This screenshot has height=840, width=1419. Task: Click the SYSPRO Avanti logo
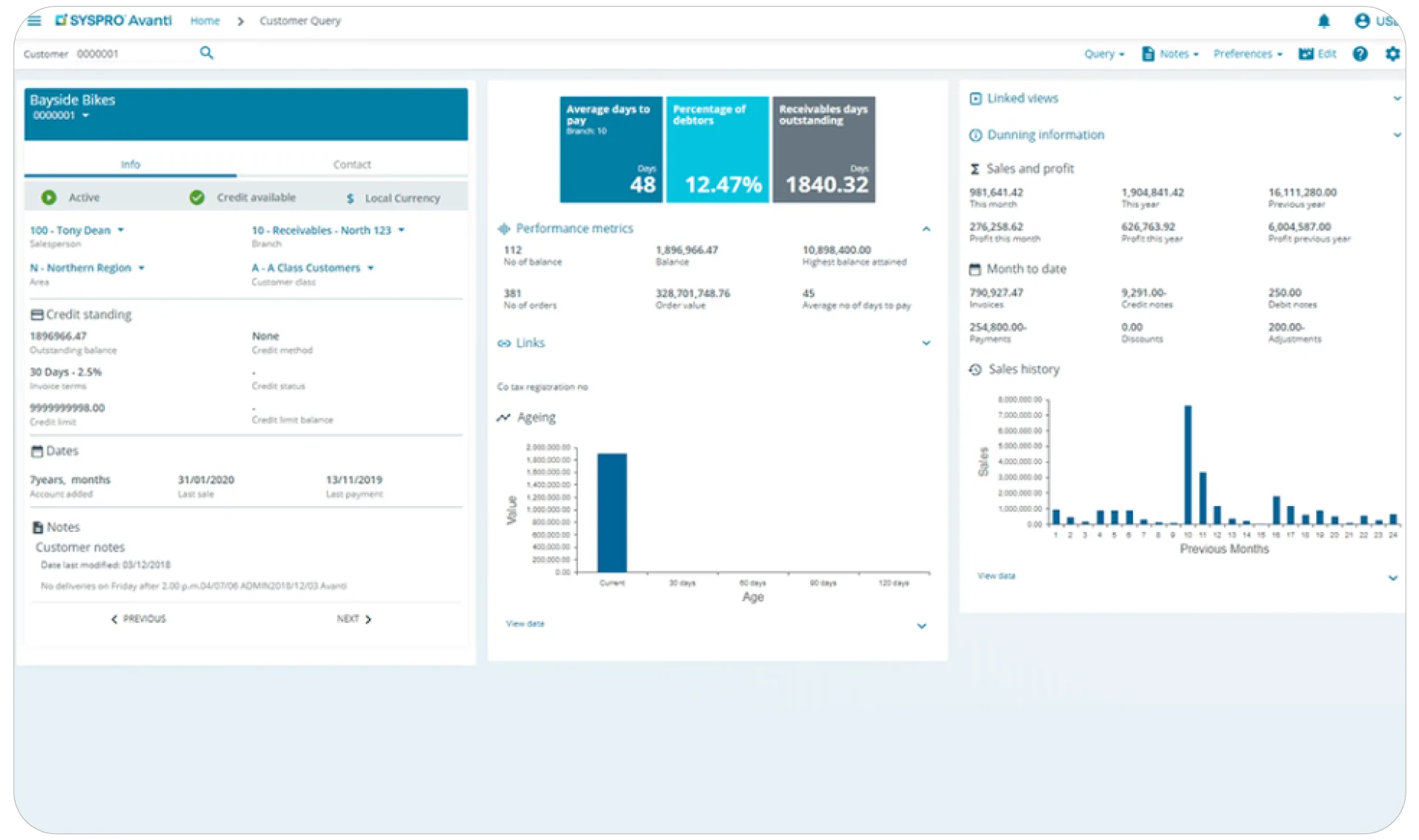coord(113,21)
